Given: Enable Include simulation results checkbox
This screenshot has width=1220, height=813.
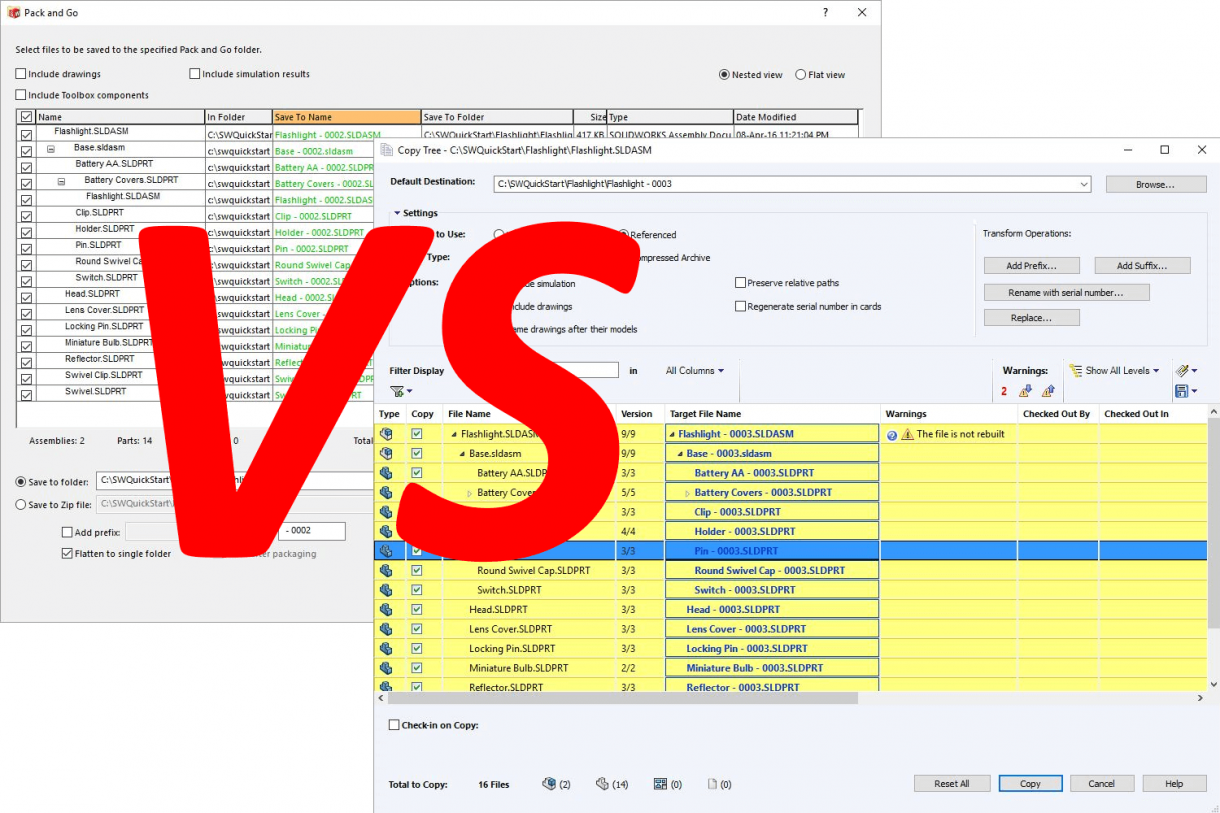Looking at the screenshot, I should 195,74.
